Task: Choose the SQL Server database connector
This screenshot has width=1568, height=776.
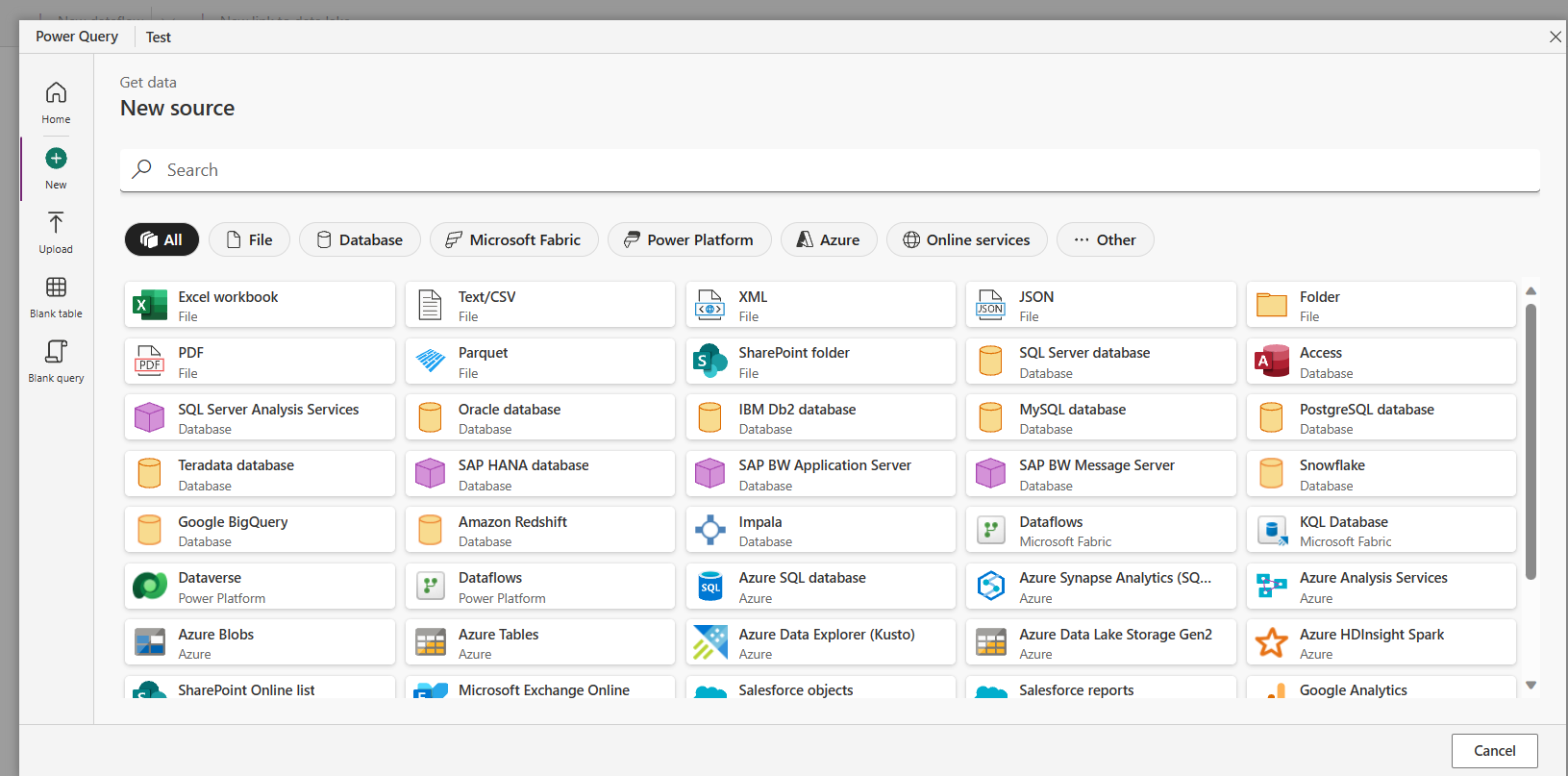Action: (1101, 362)
